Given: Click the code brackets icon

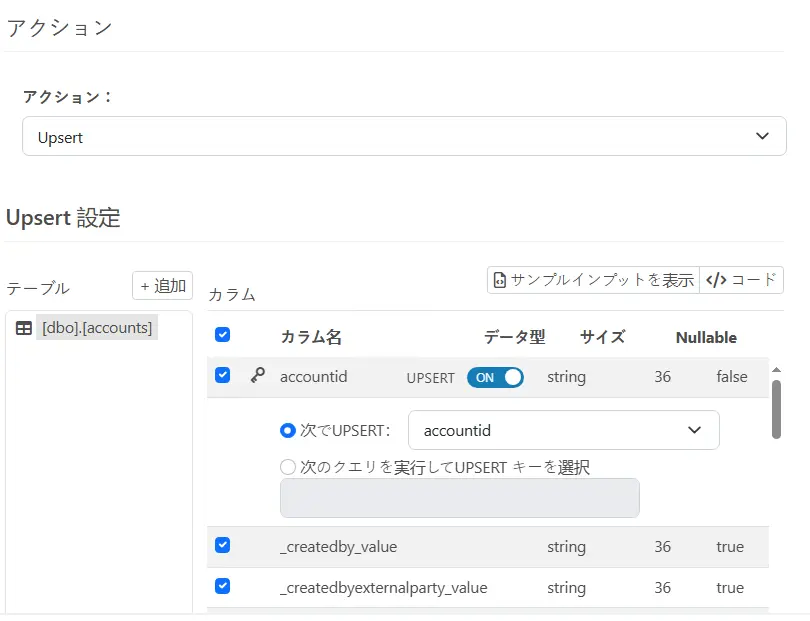Looking at the screenshot, I should click(716, 280).
